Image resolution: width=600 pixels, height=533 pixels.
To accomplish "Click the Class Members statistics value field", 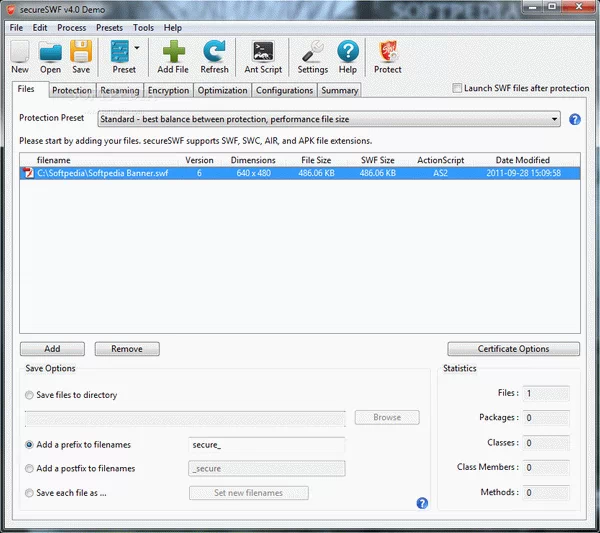I will (x=546, y=468).
